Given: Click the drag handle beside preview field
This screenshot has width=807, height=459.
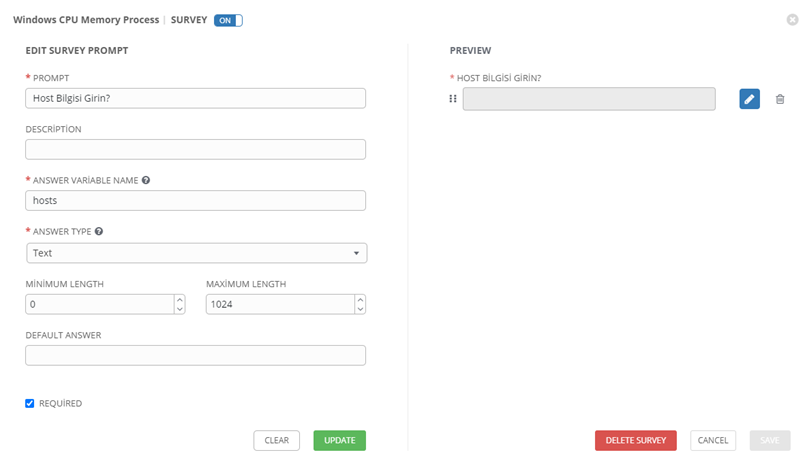Looking at the screenshot, I should tap(453, 98).
